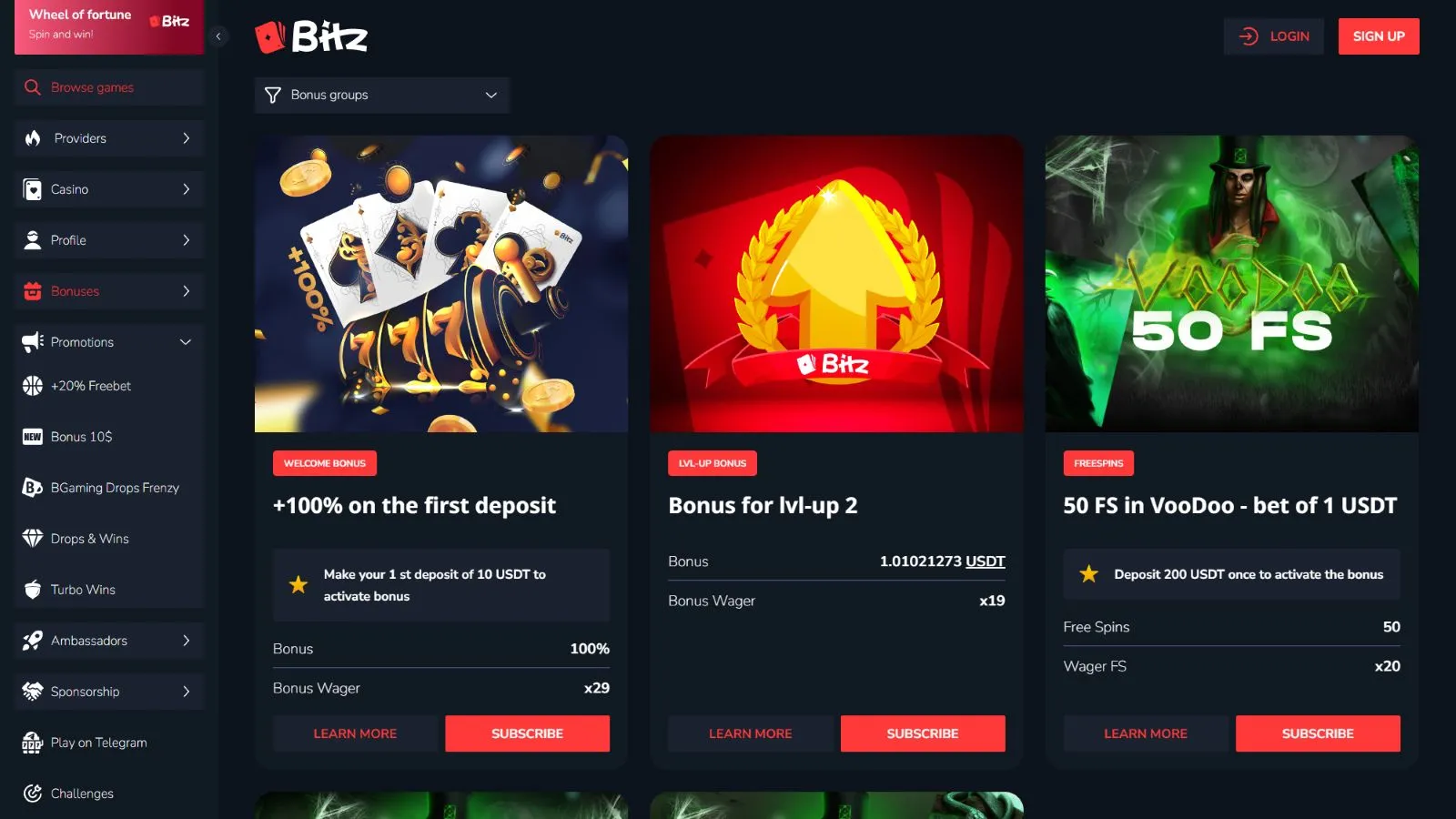
Task: Open the Profile menu item
Action: [x=109, y=240]
